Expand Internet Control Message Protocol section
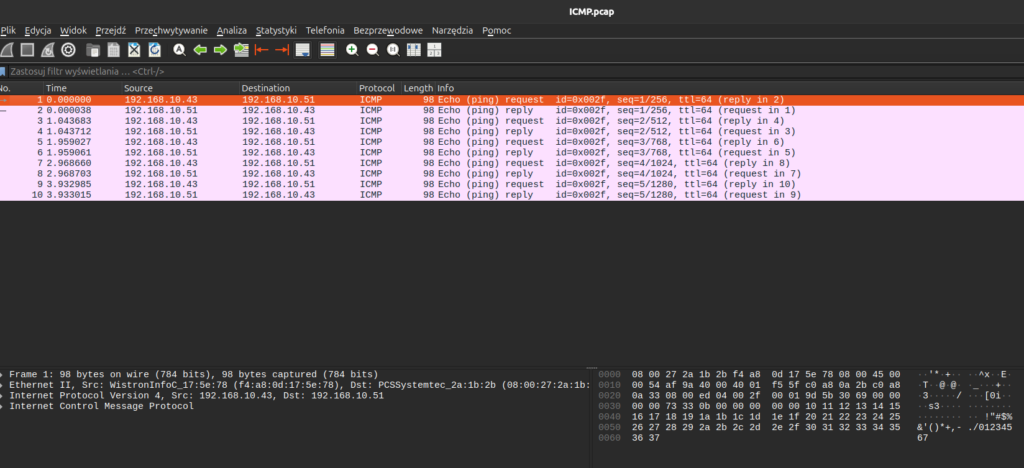Screen dimensions: 1024x468 [x=4, y=406]
